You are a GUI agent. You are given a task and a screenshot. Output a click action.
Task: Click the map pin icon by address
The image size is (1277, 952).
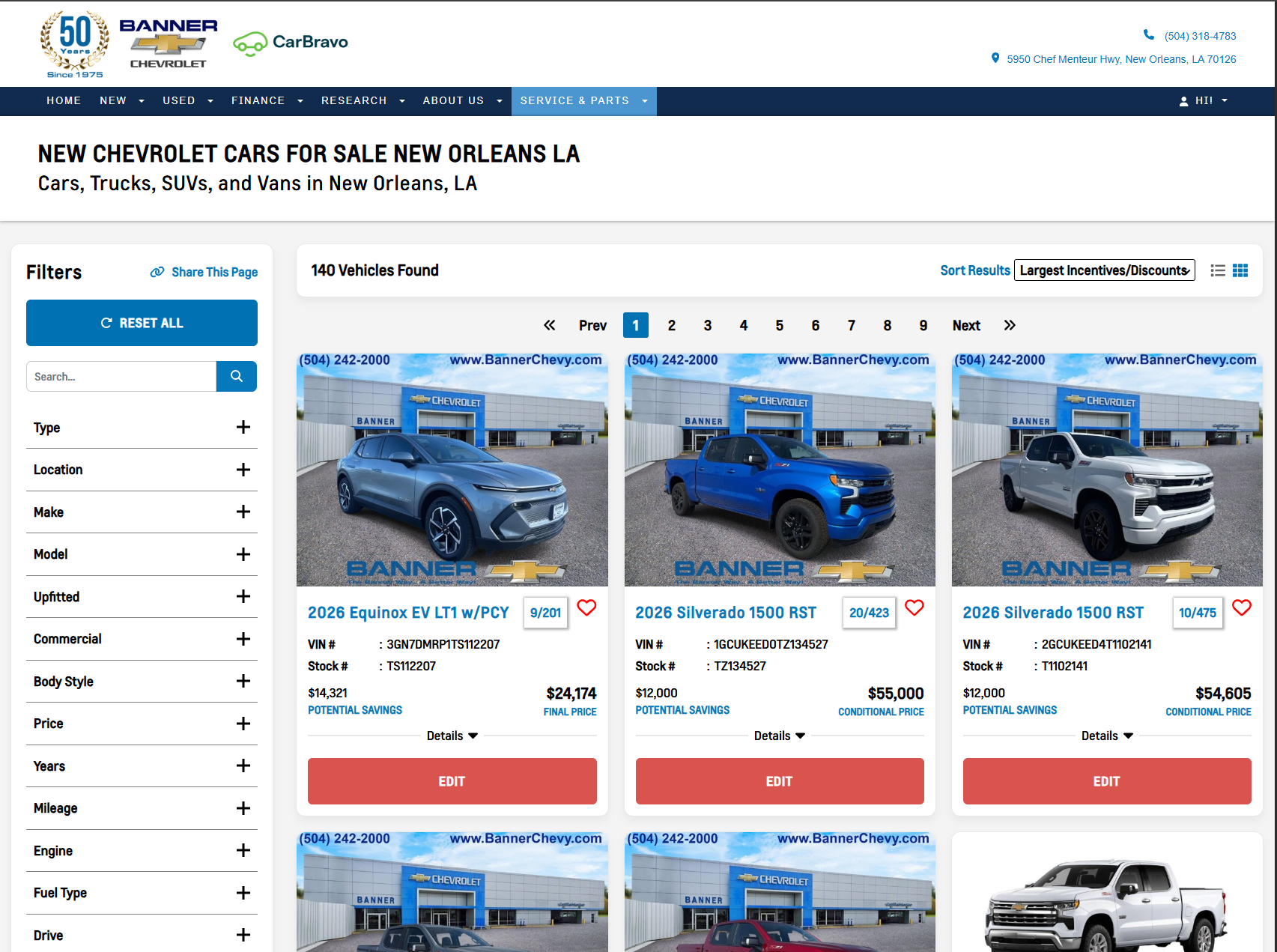[995, 58]
